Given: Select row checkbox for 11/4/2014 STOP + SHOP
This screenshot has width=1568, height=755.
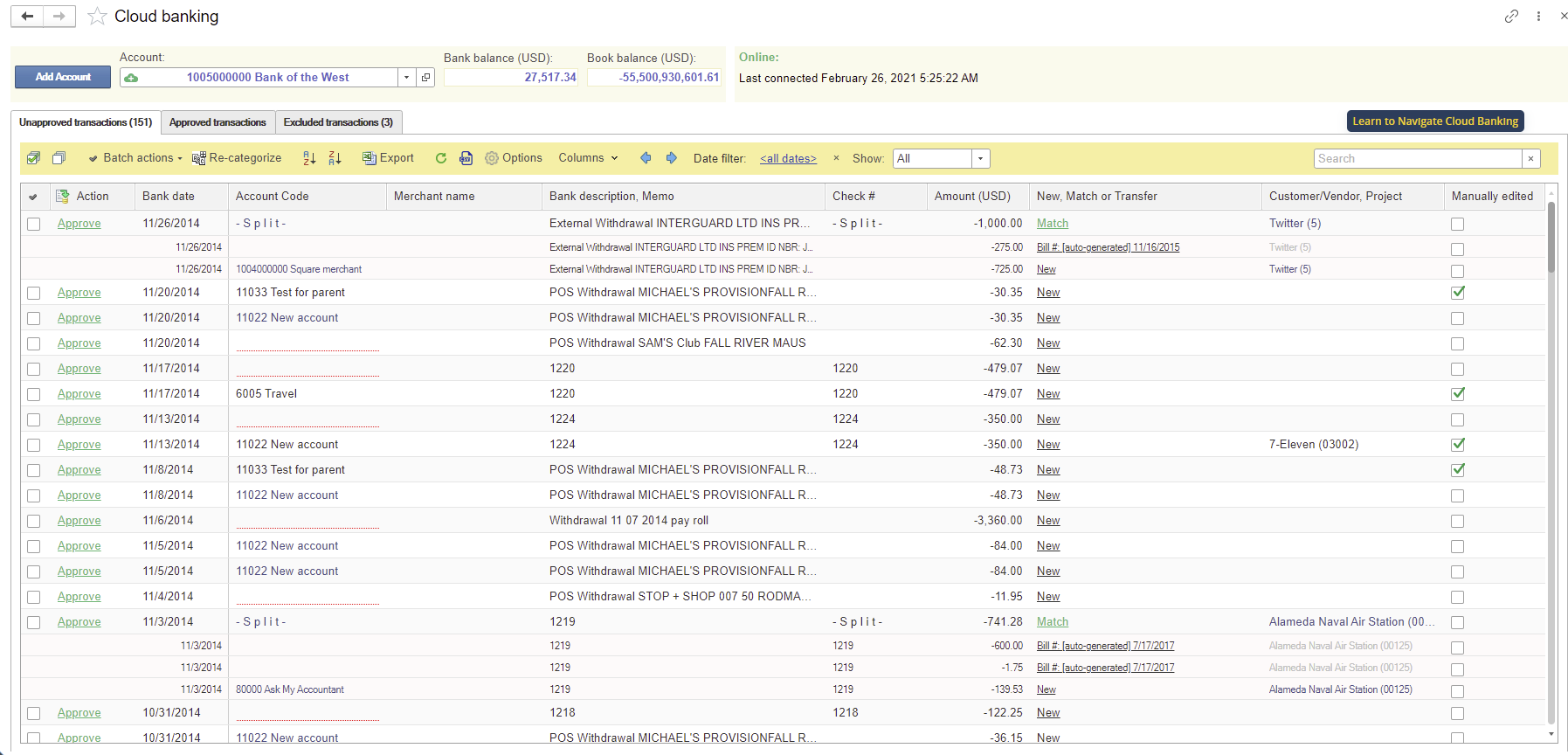Looking at the screenshot, I should pos(33,597).
